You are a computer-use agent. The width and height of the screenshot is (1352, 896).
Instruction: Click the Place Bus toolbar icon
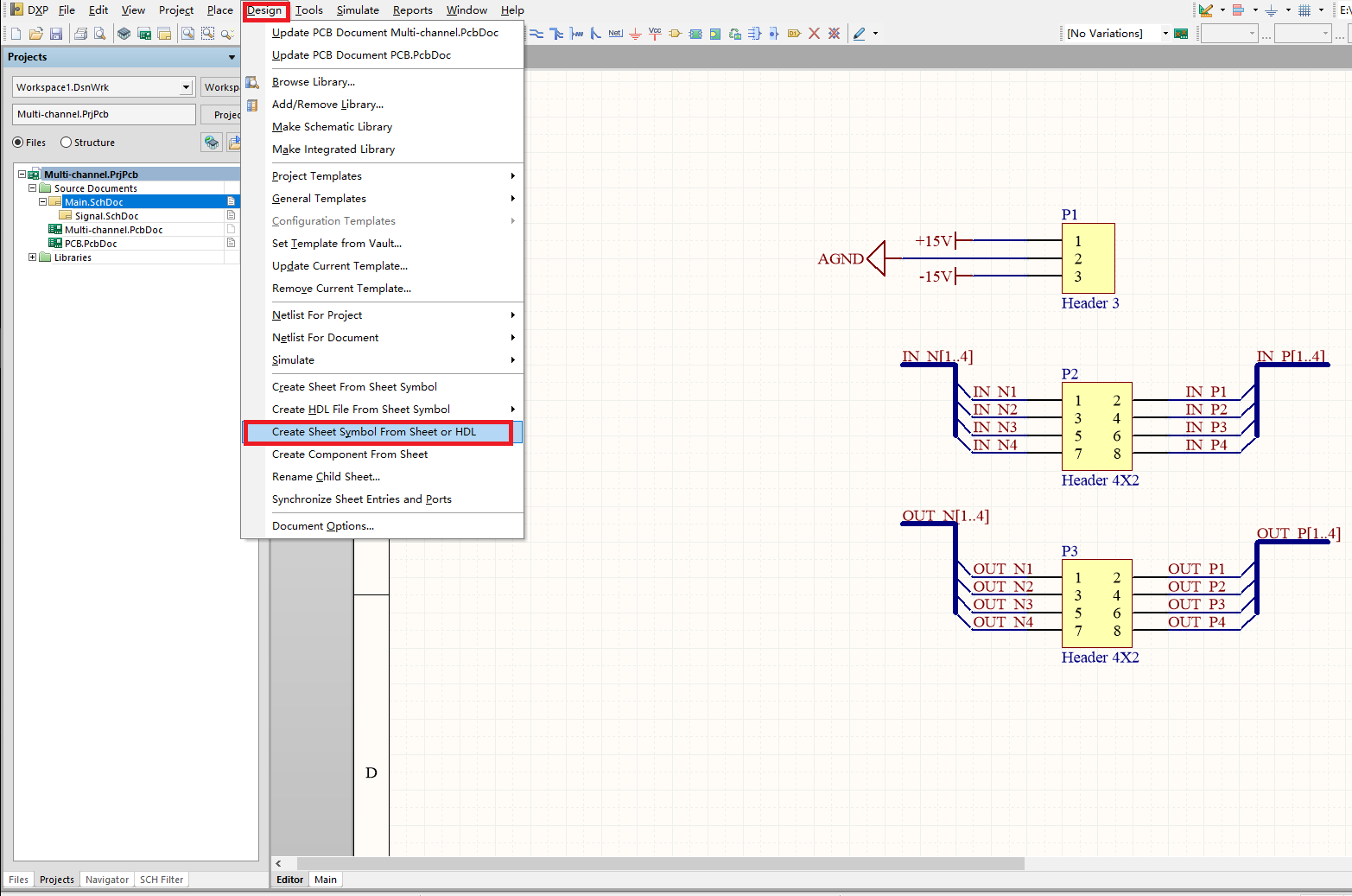556,34
